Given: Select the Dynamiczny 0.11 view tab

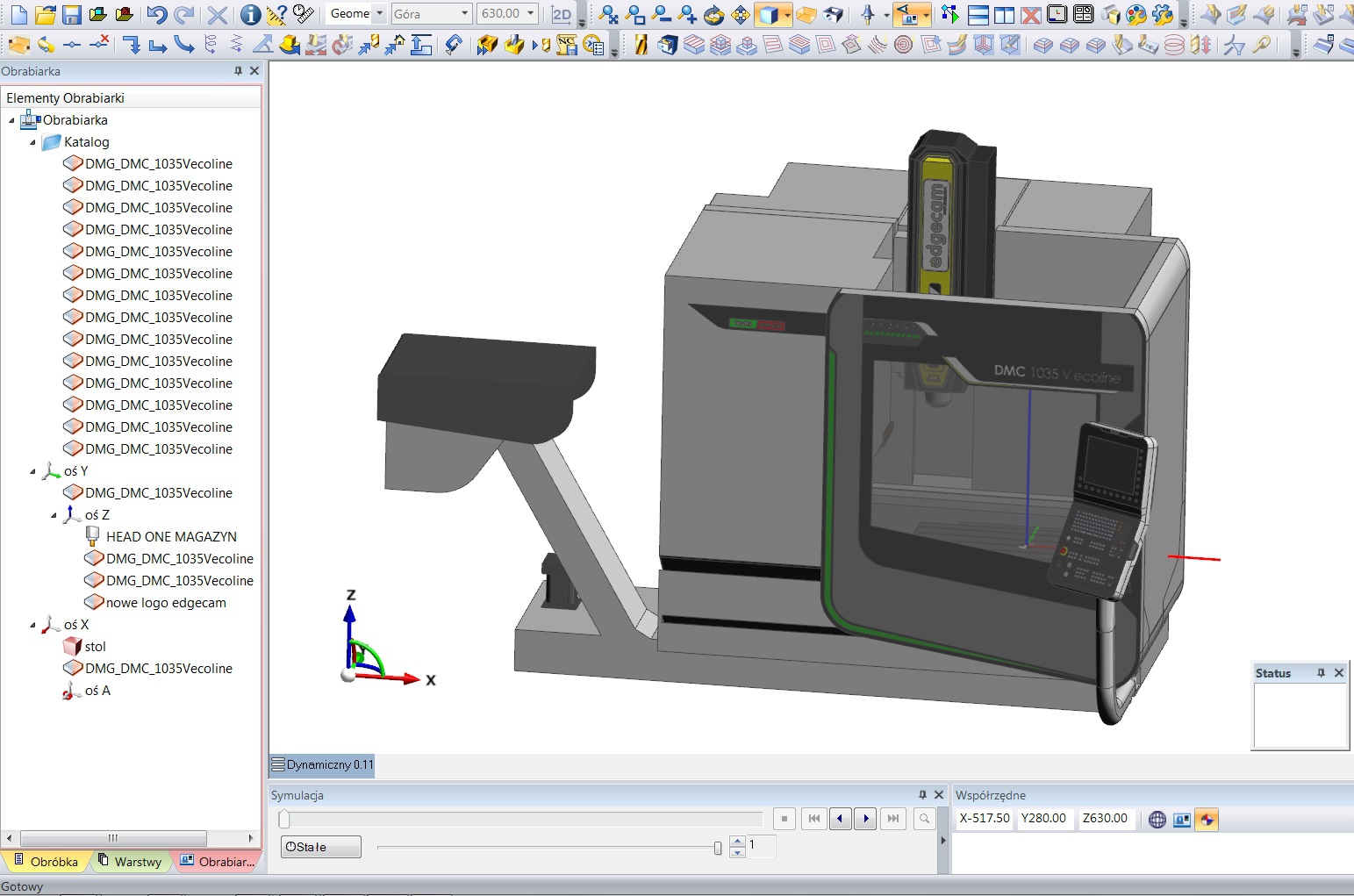Looking at the screenshot, I should pos(322,764).
